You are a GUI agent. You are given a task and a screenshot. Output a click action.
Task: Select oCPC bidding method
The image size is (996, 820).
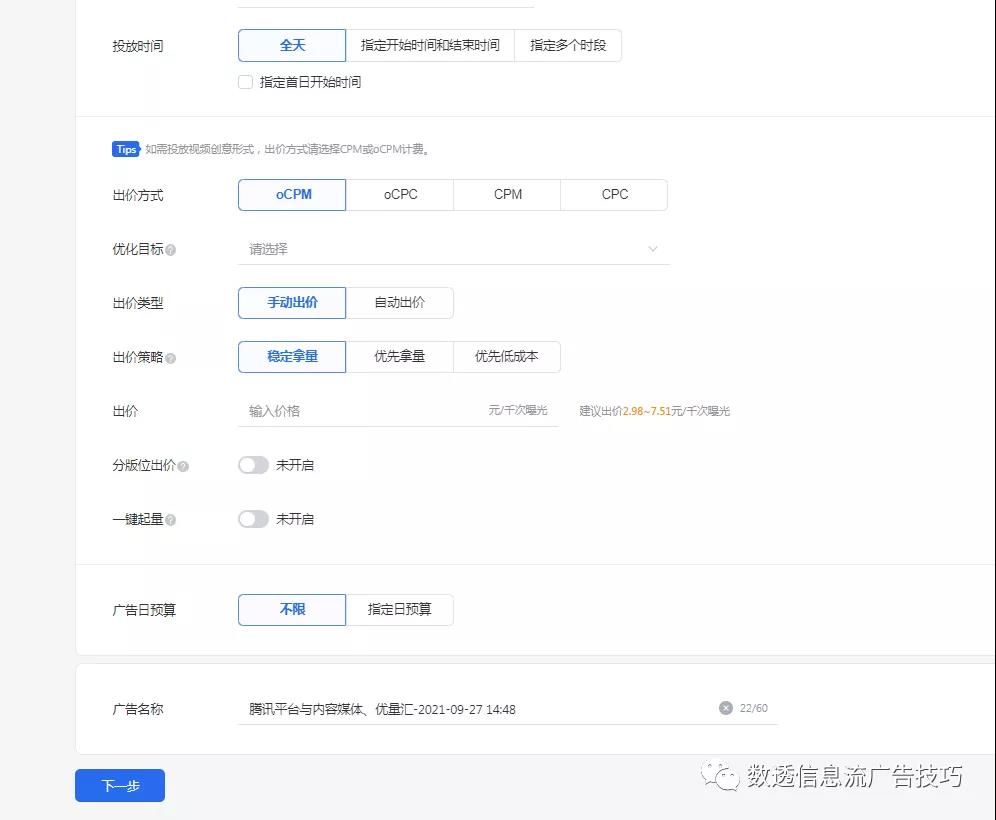click(x=400, y=194)
